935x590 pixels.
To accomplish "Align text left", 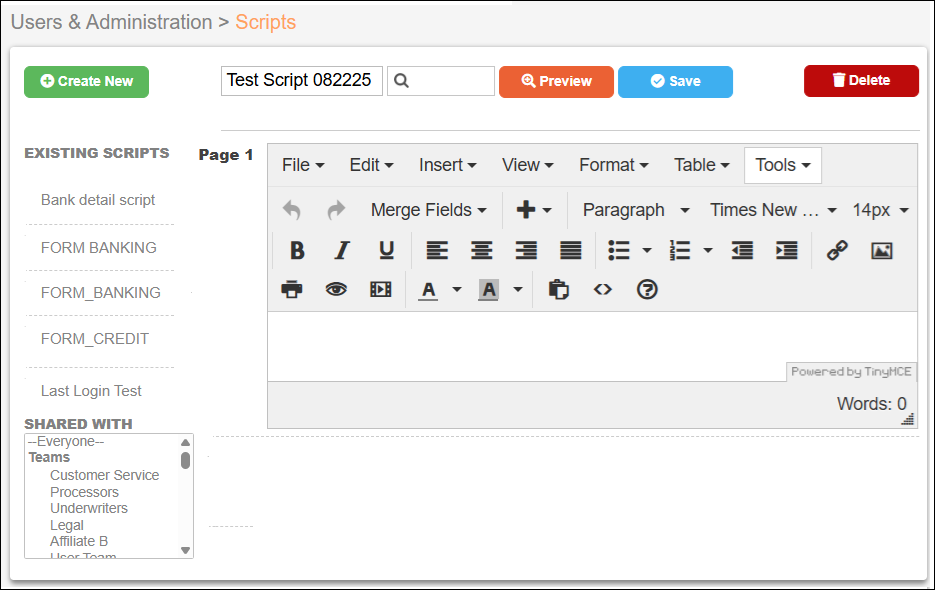I will point(437,251).
